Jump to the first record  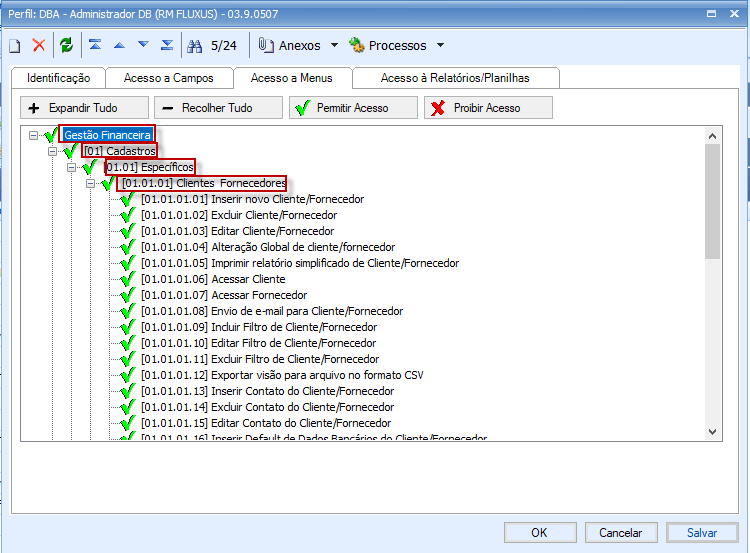coord(95,45)
